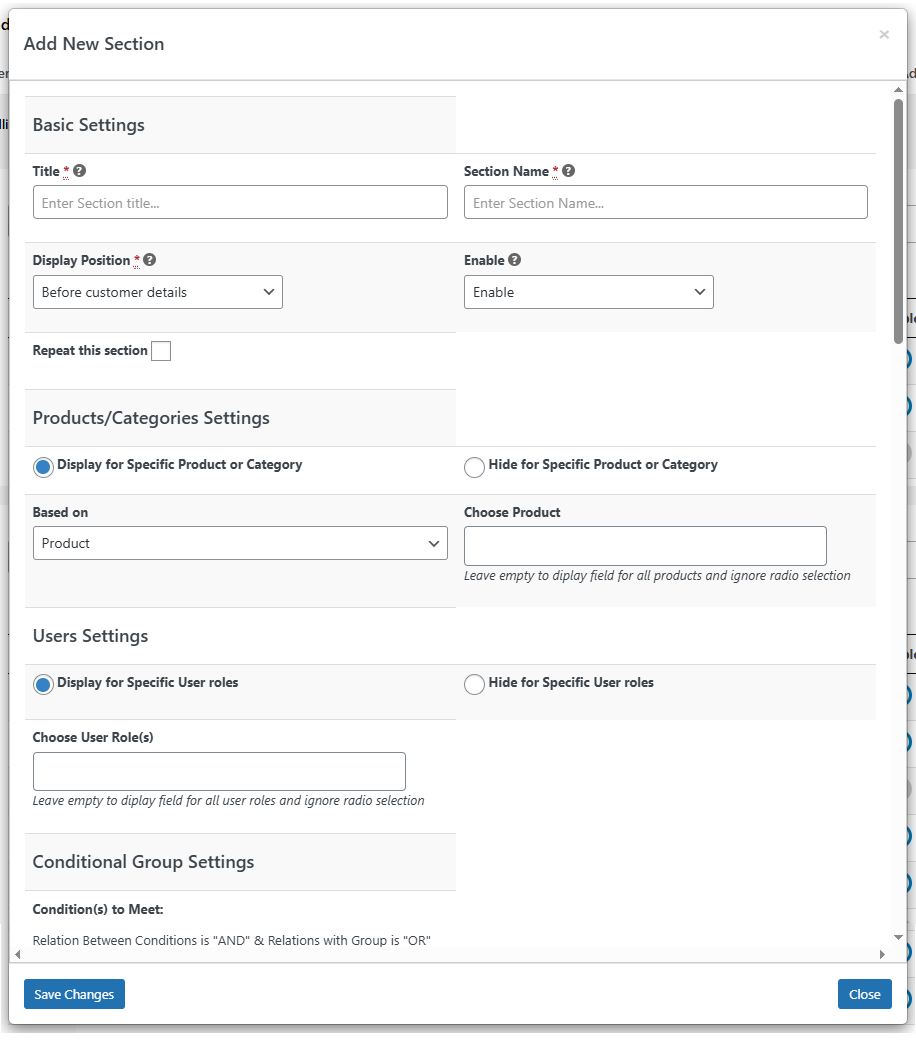
Task: Expand the Based on dropdown
Action: click(x=240, y=543)
